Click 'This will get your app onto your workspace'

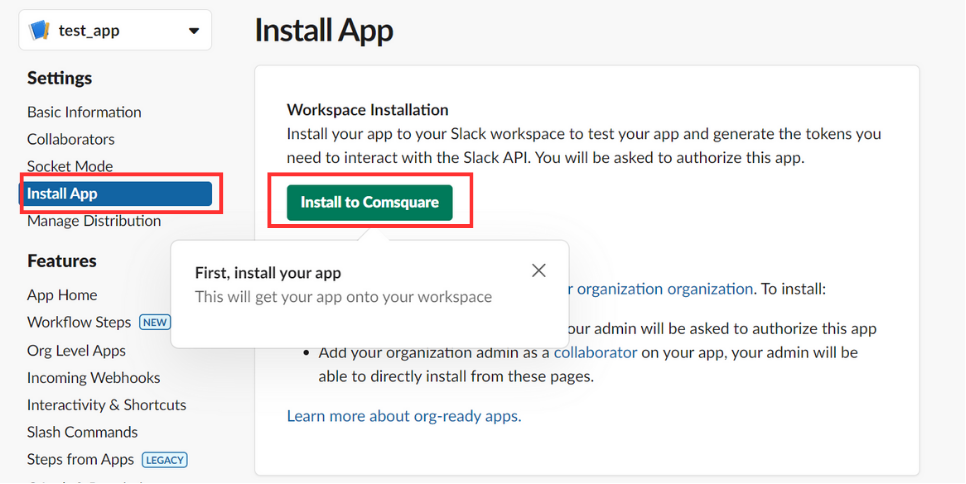(343, 297)
